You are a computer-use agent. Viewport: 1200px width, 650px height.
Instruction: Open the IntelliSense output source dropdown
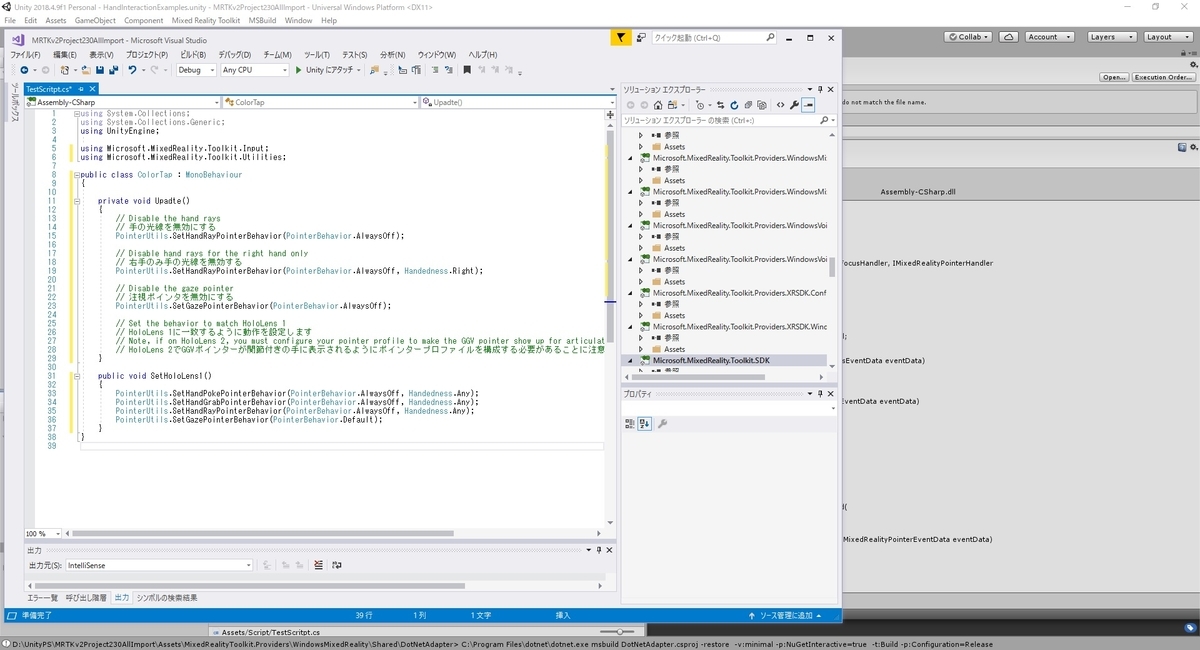pyautogui.click(x=160, y=565)
